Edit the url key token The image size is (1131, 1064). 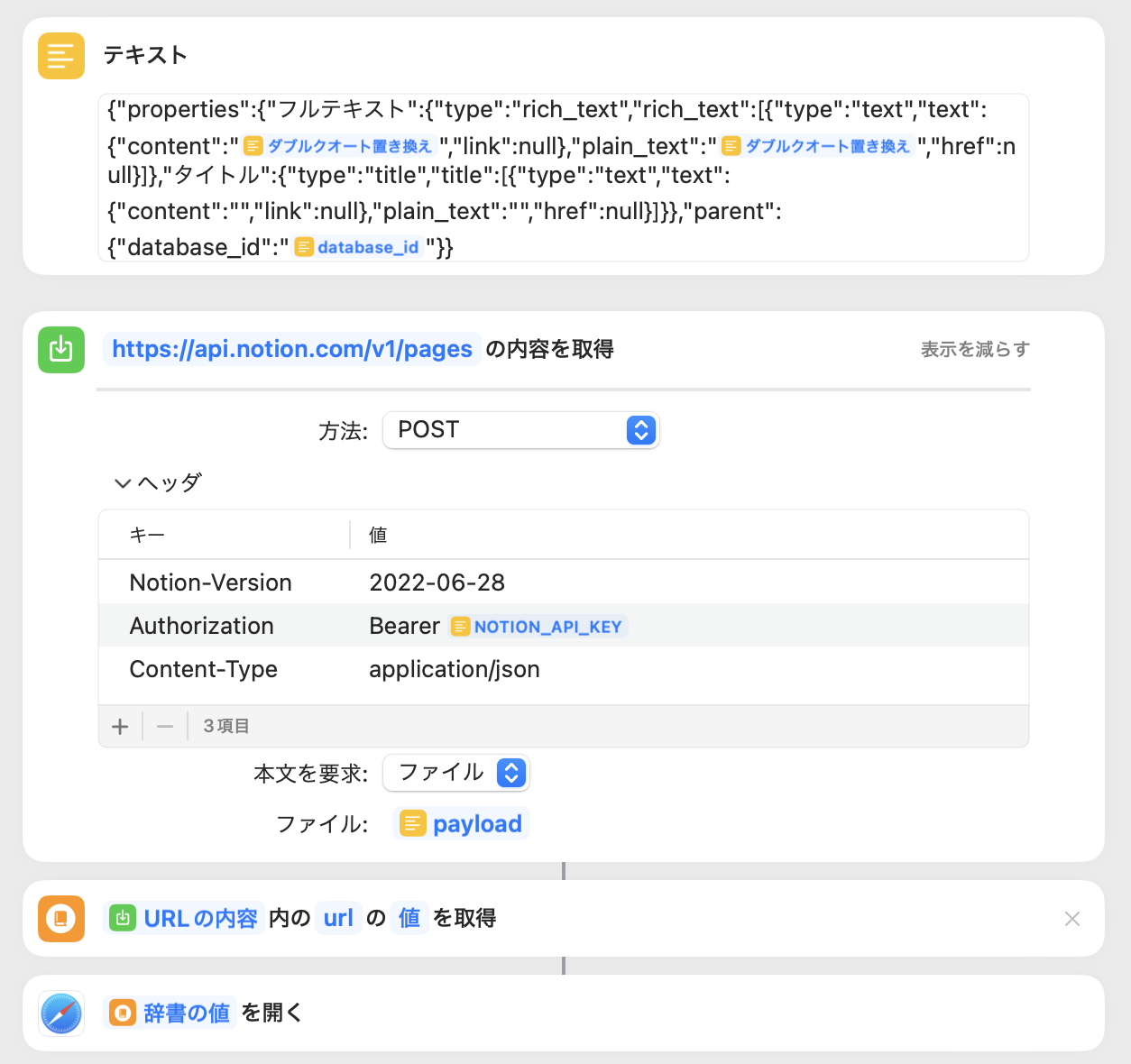coord(338,918)
